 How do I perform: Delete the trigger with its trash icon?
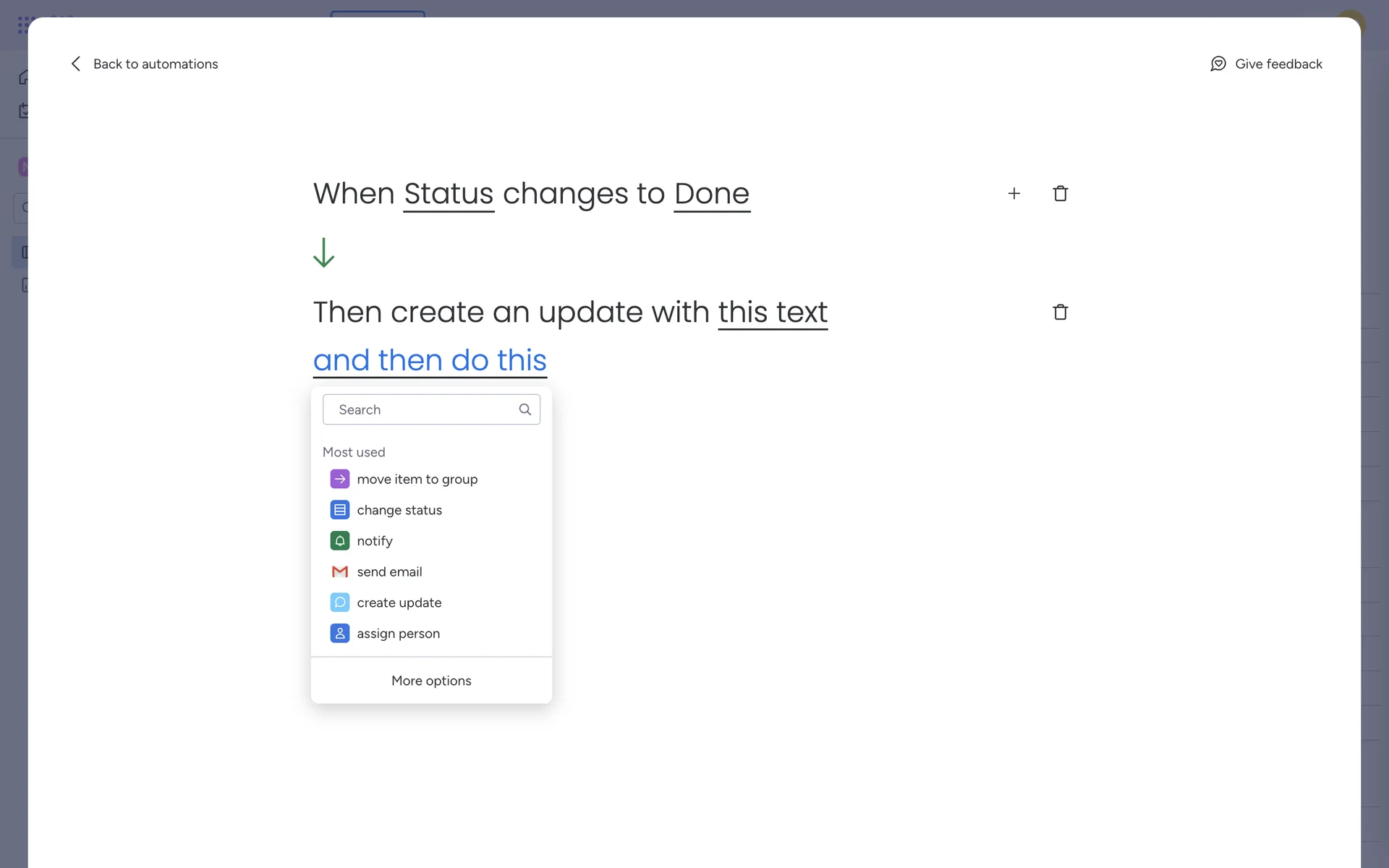[x=1060, y=193]
